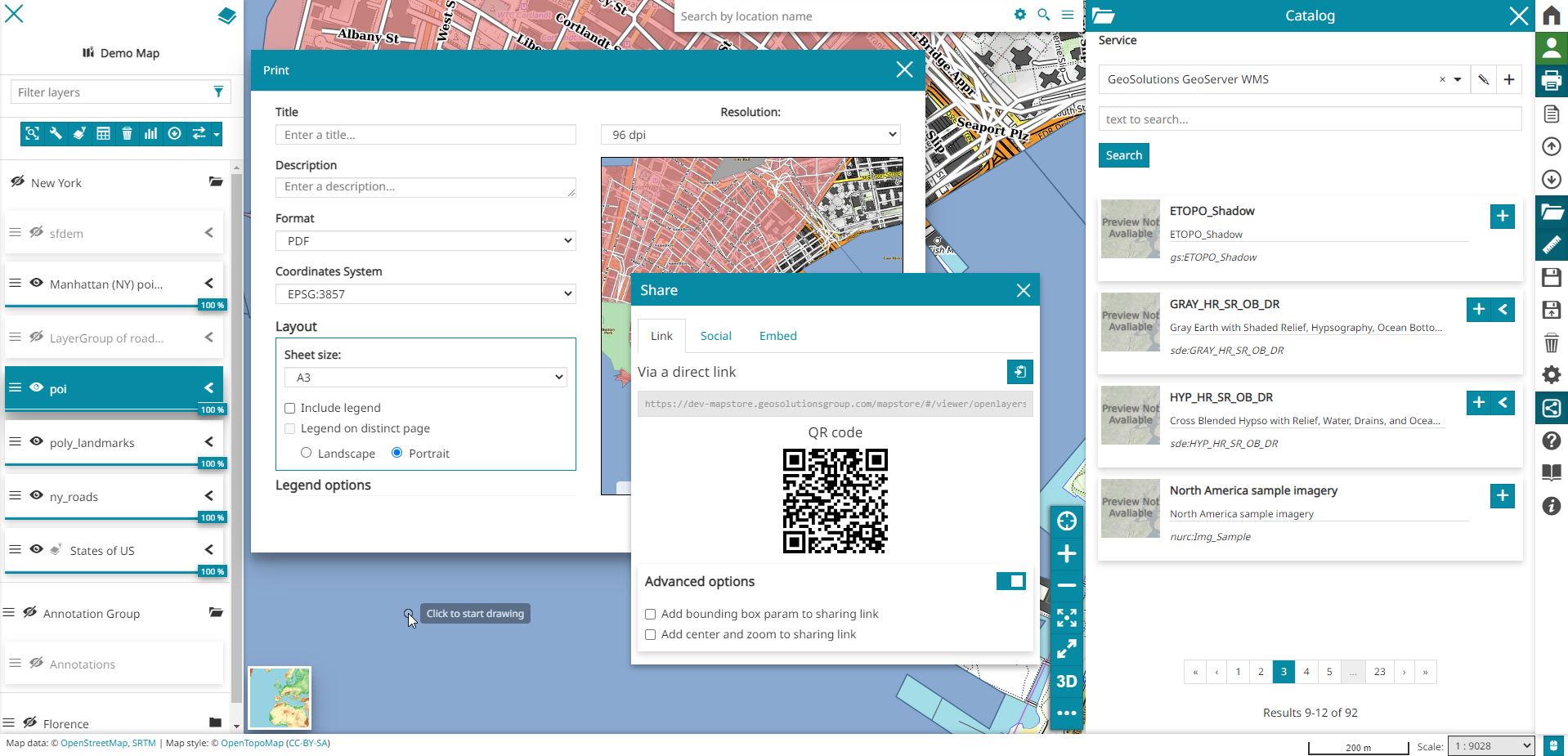Viewport: 1568px width, 756px height.
Task: Hide the ny_roads layer with its eye icon
Action: (x=36, y=495)
